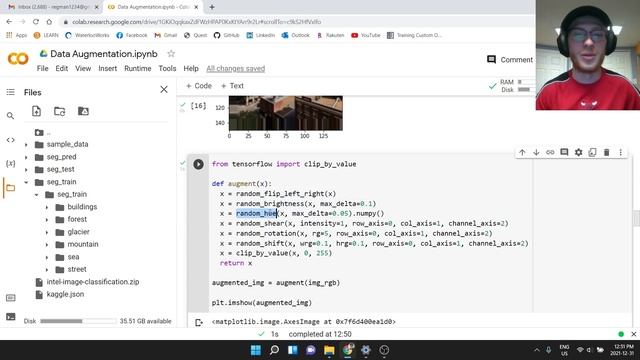Run the augment code cell
640x360 pixels.
(198, 164)
